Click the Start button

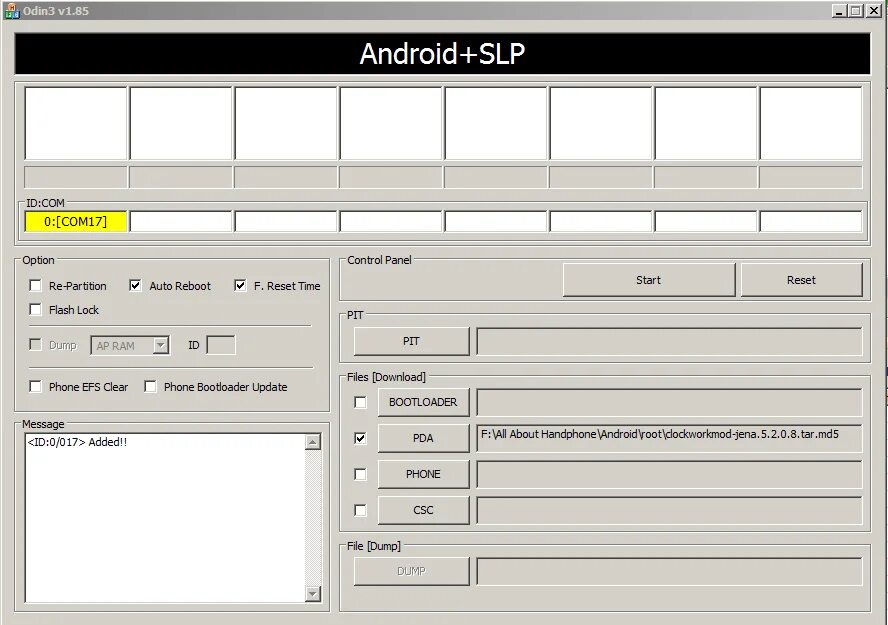pyautogui.click(x=648, y=280)
